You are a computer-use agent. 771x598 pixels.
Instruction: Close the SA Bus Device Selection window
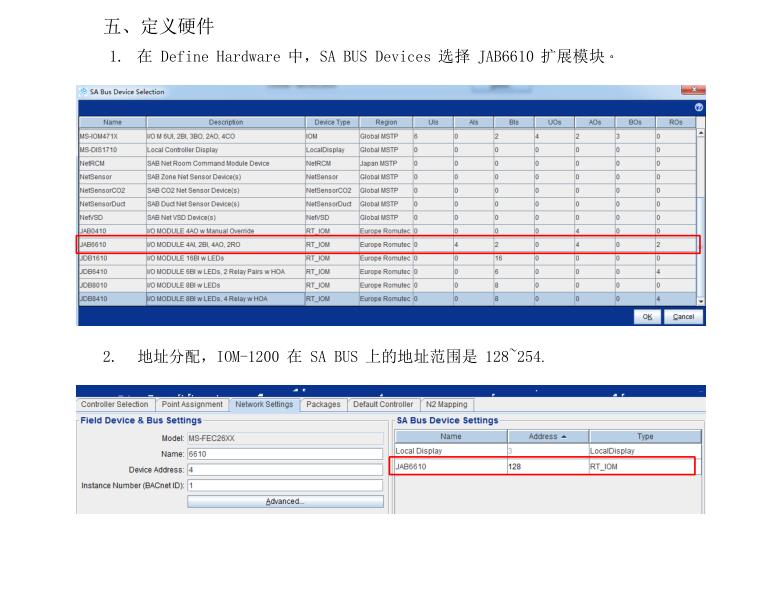[x=692, y=91]
